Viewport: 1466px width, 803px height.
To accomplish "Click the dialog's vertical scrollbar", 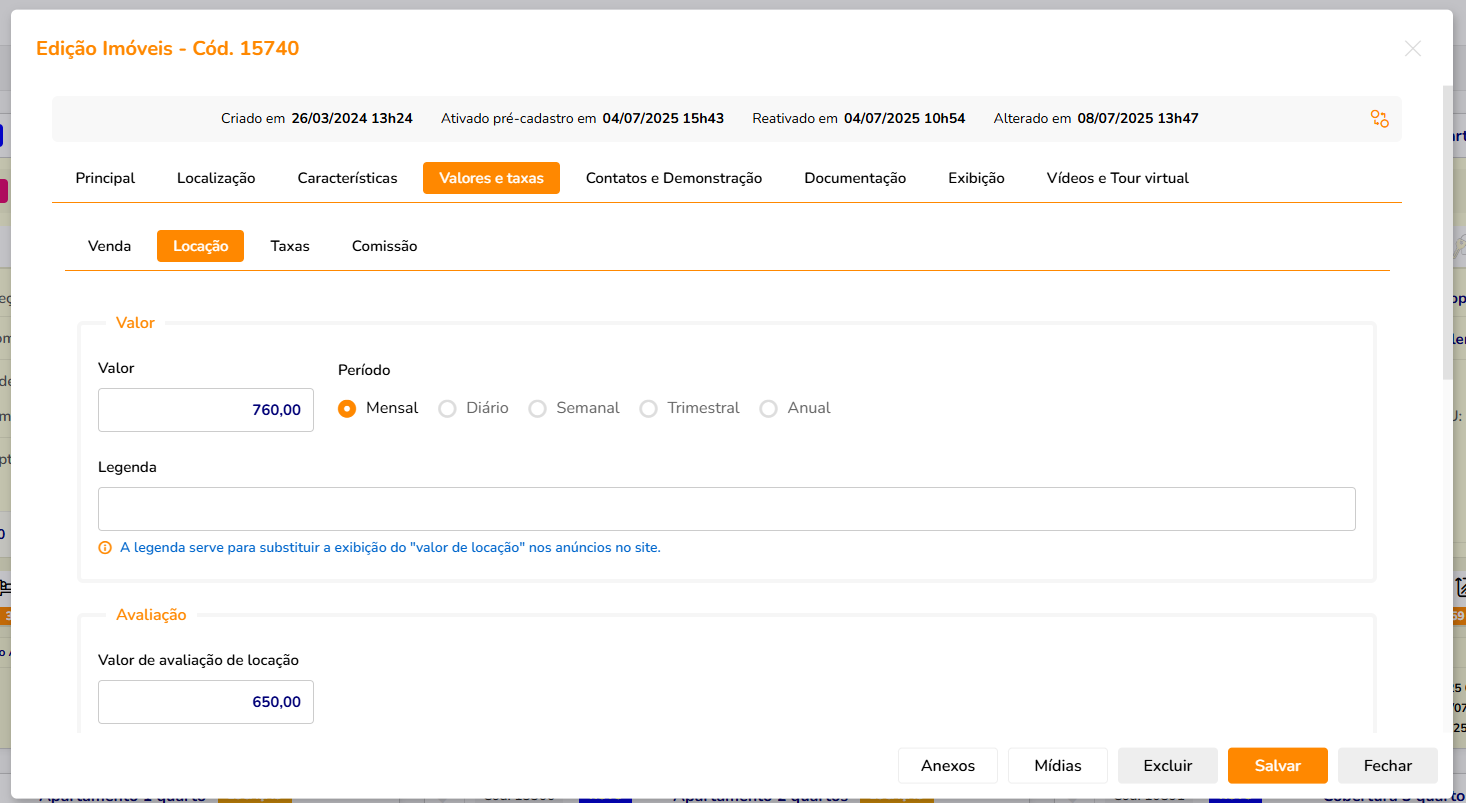I will tap(1447, 230).
